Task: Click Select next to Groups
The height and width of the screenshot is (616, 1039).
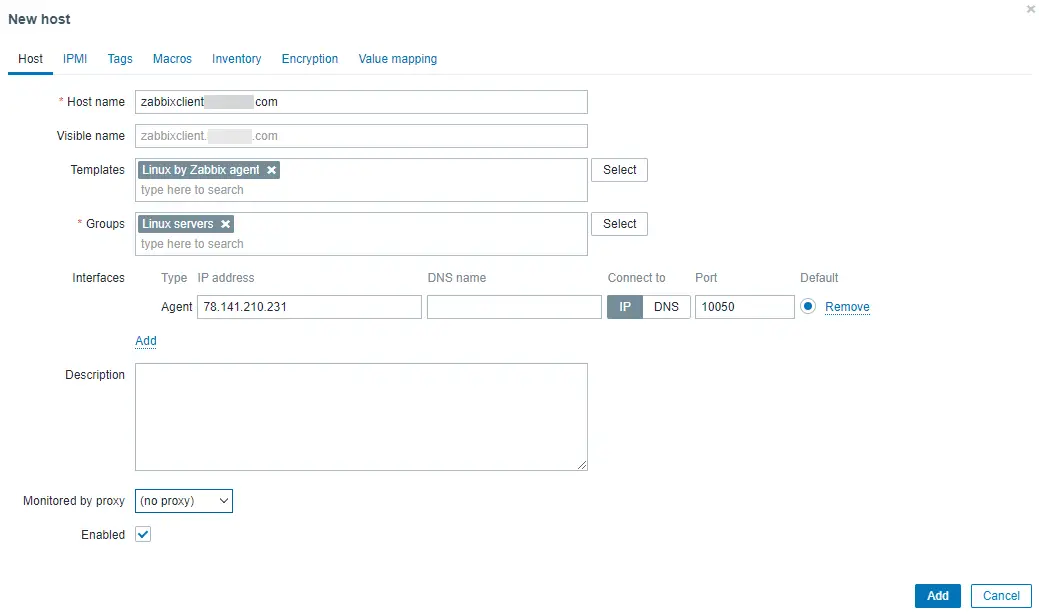Action: pyautogui.click(x=619, y=223)
